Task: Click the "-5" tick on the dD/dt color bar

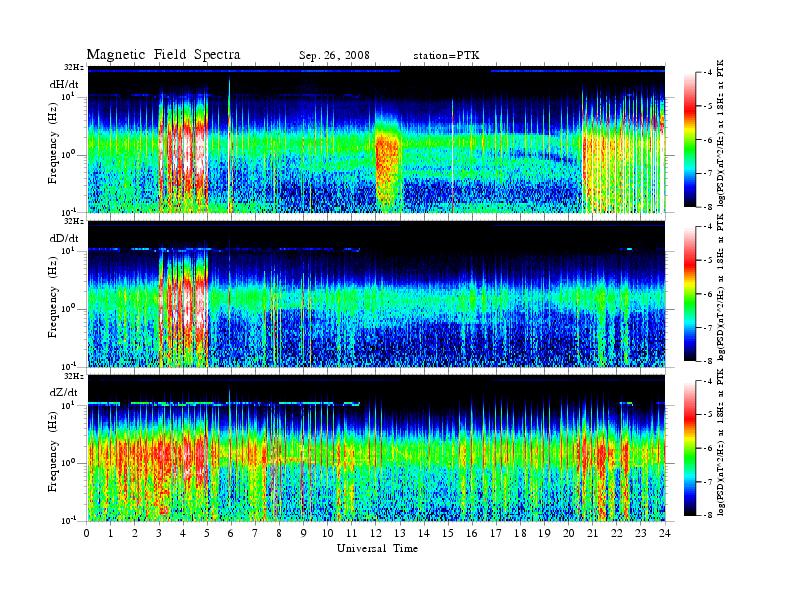Action: click(708, 260)
